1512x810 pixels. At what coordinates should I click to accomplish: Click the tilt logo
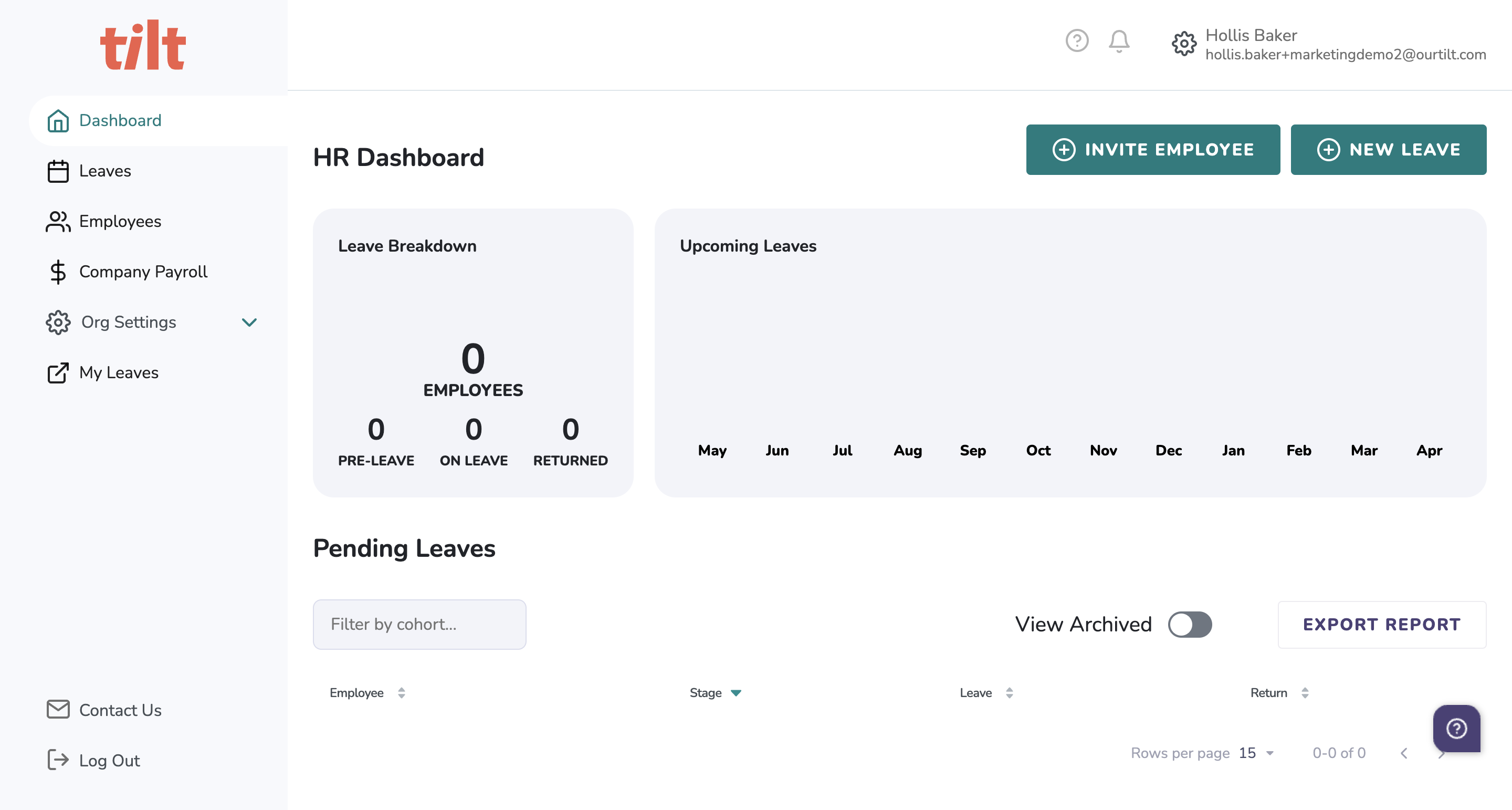tap(143, 46)
